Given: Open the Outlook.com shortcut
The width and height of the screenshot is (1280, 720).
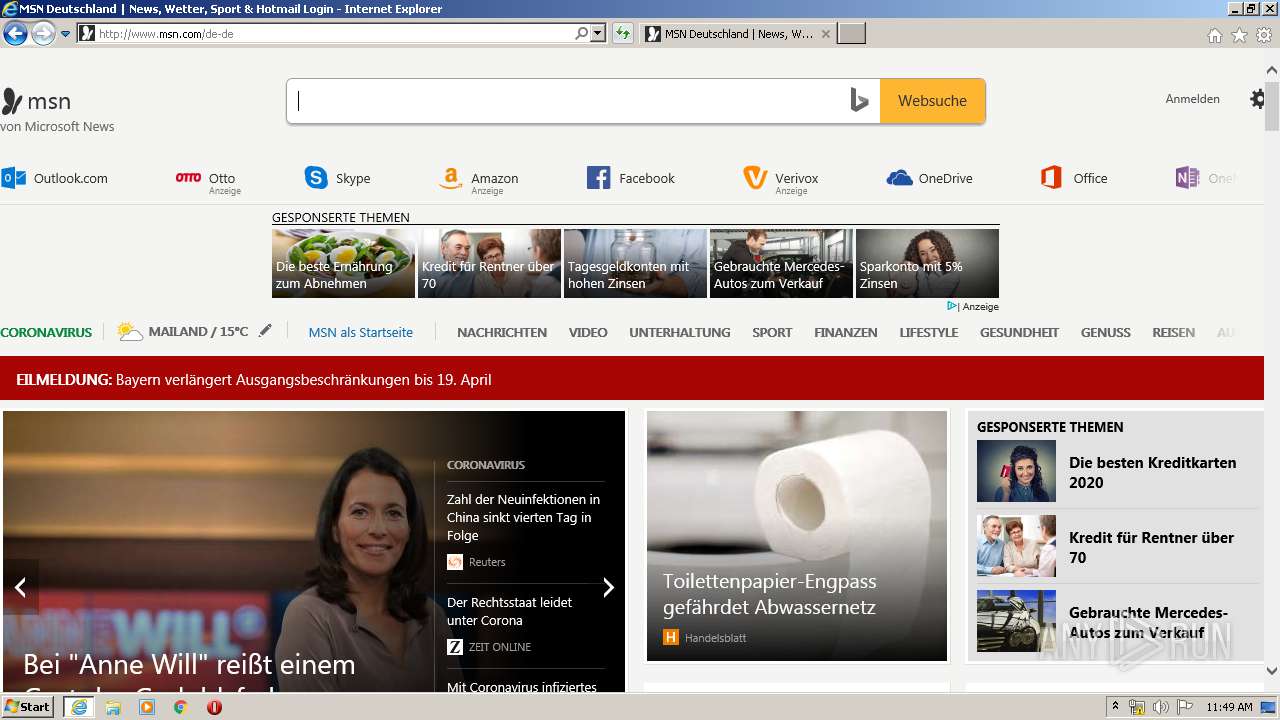Looking at the screenshot, I should pyautogui.click(x=55, y=178).
